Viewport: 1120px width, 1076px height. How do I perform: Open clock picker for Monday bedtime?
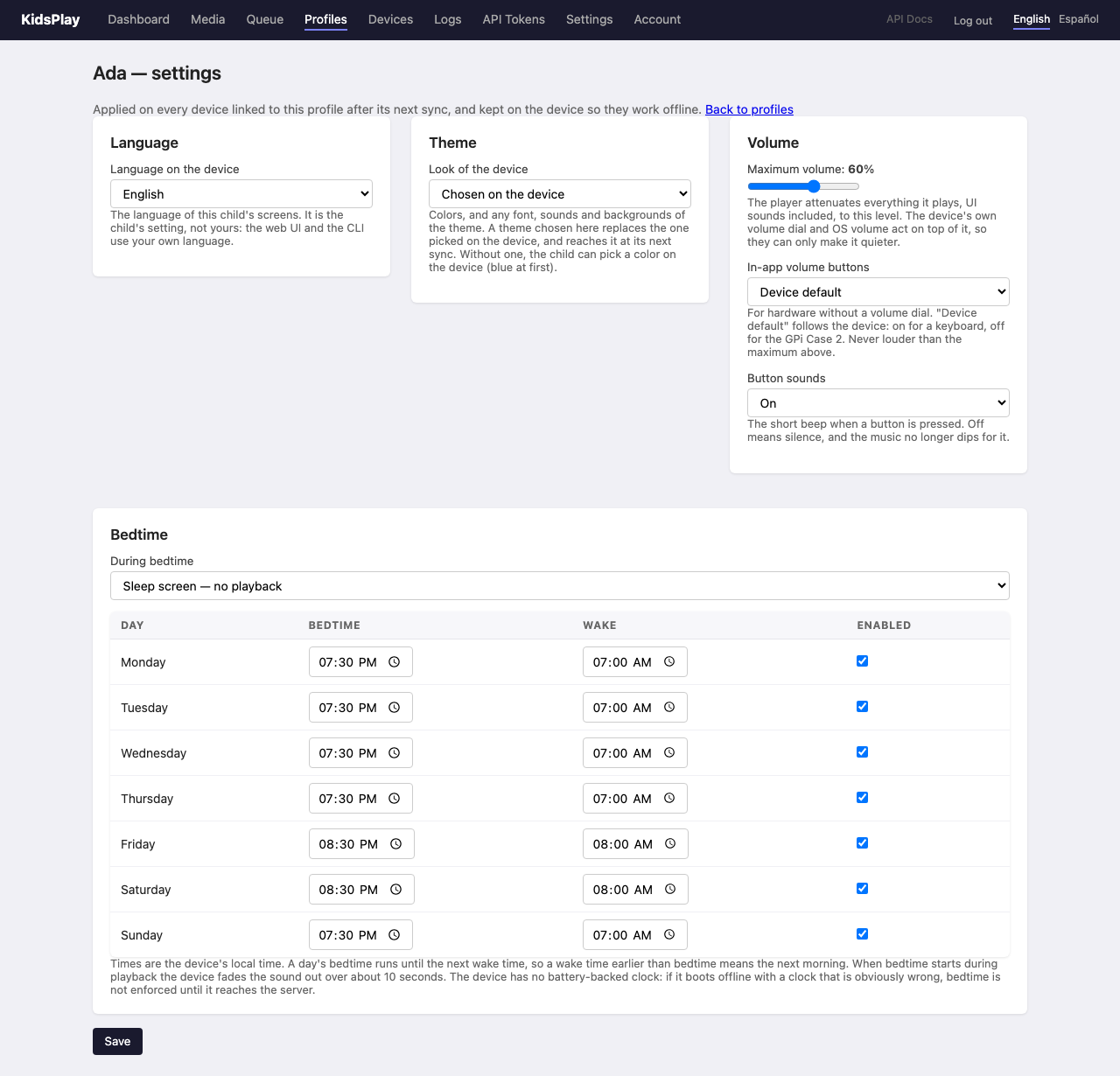tap(395, 662)
